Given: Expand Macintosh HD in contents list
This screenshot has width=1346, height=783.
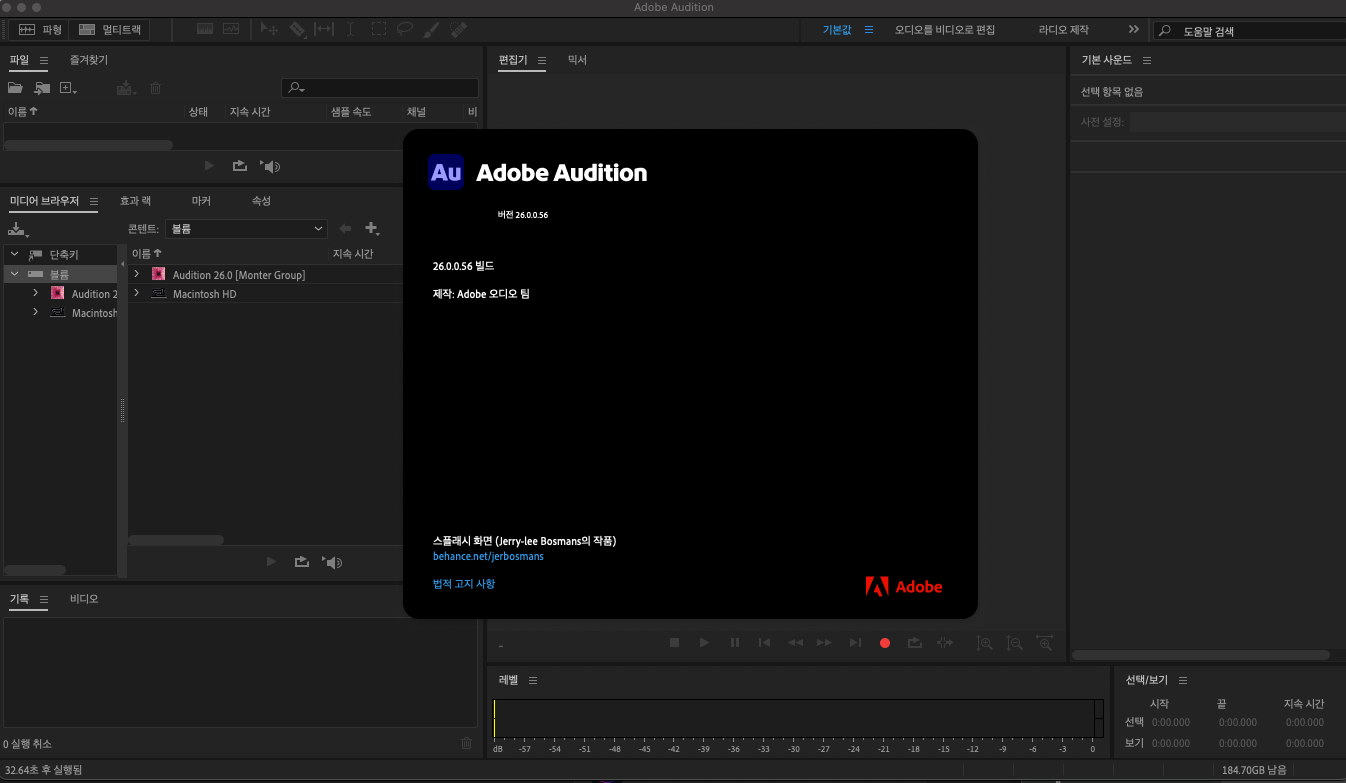Looking at the screenshot, I should [x=137, y=294].
